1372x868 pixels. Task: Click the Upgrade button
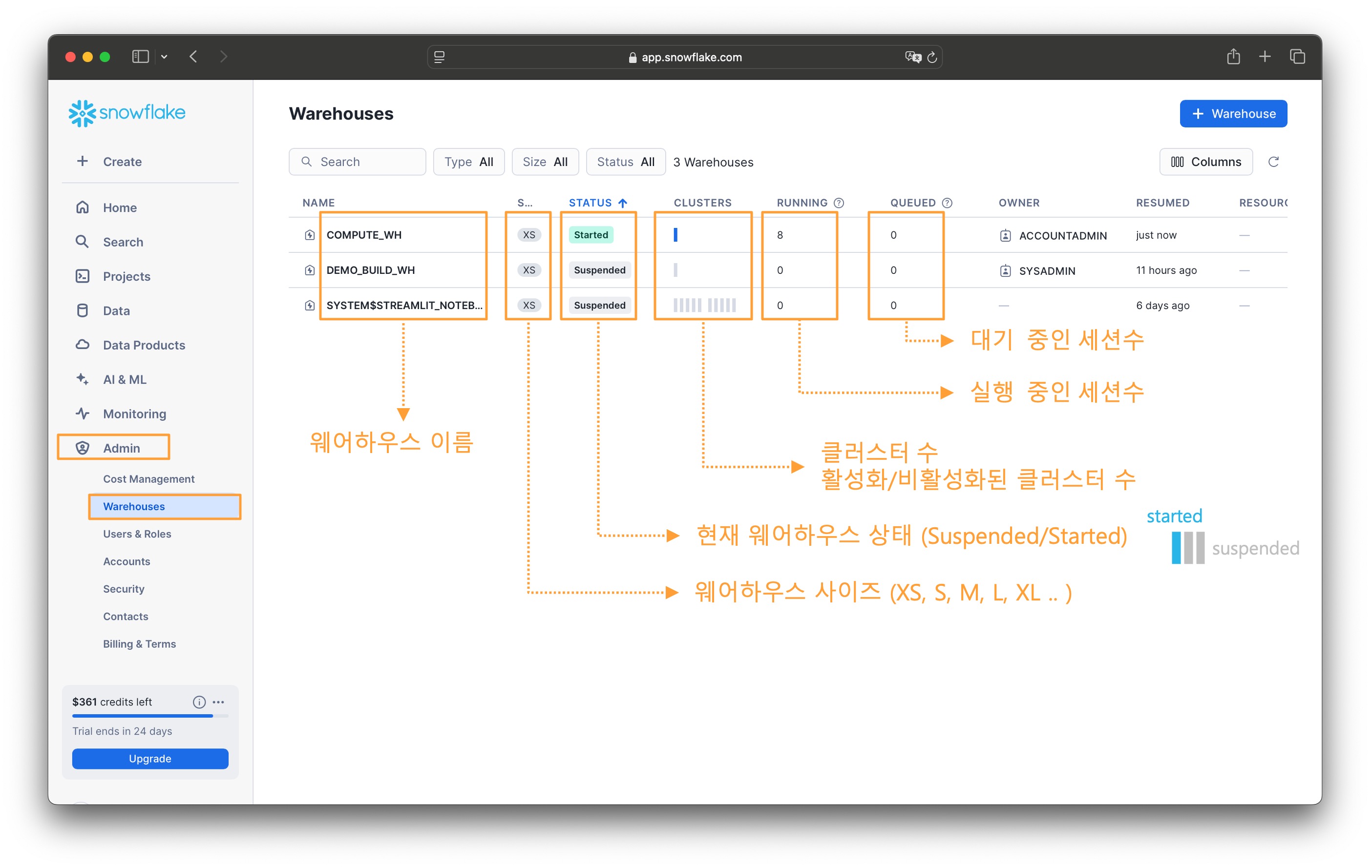click(150, 758)
